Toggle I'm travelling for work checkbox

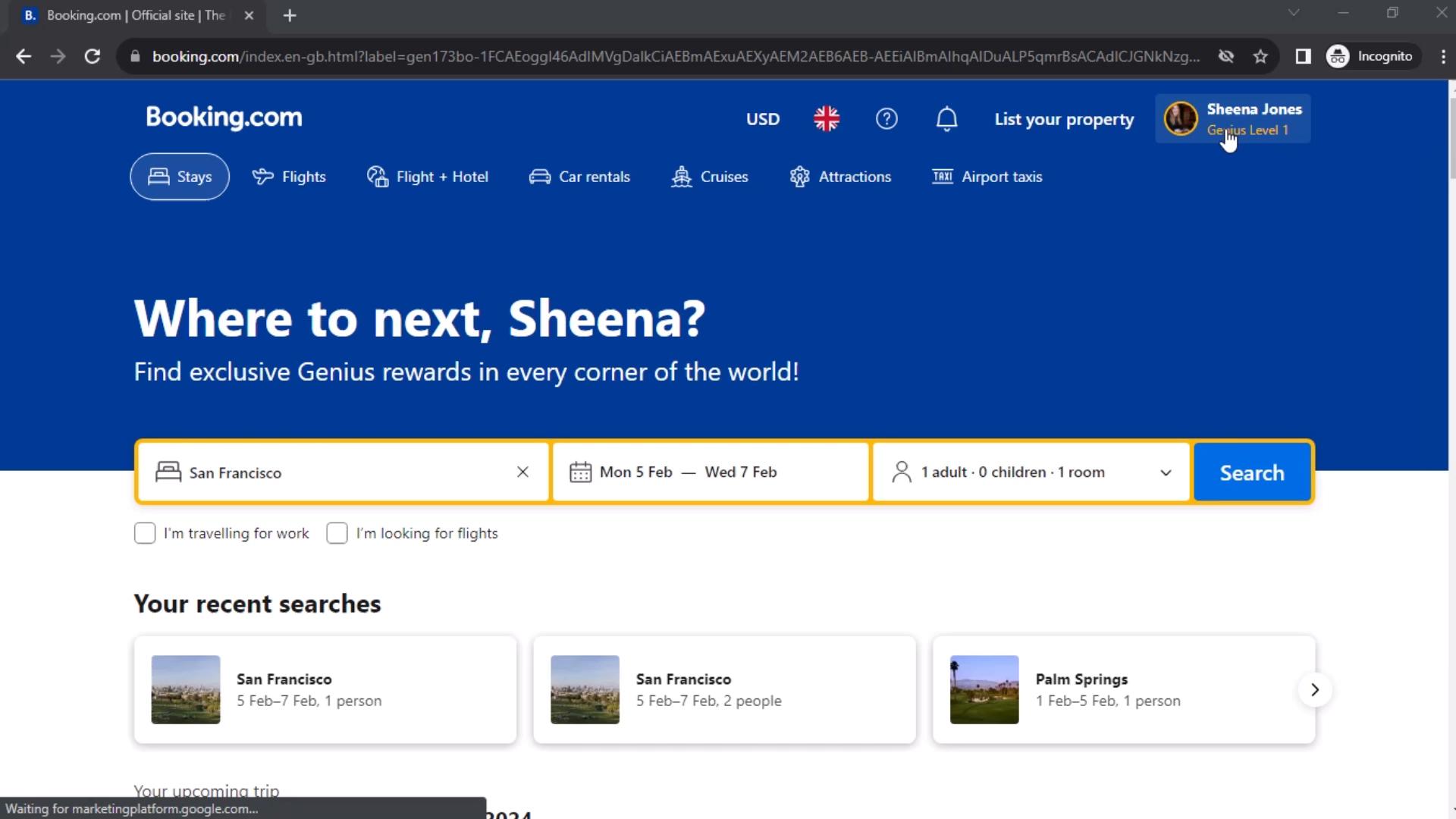point(145,532)
